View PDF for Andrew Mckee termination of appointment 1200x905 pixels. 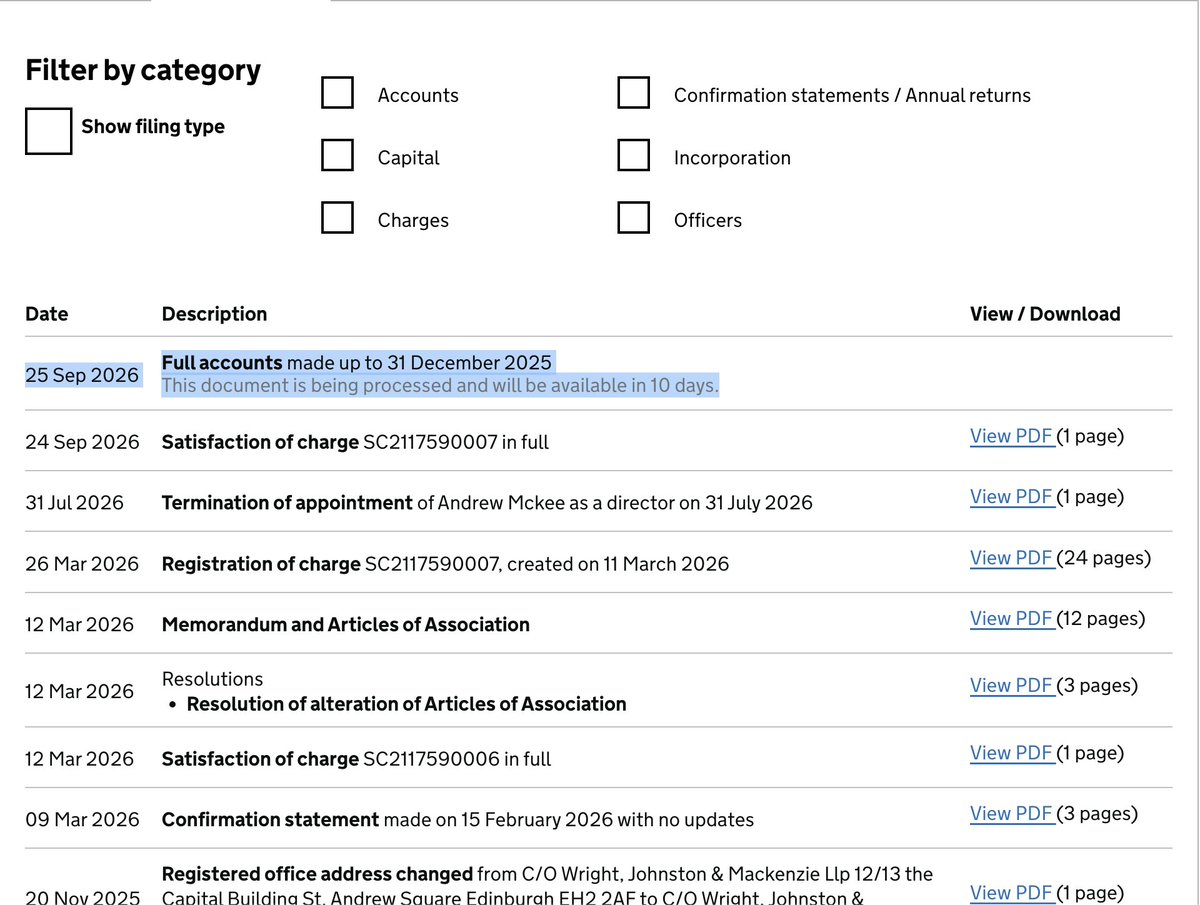tap(1012, 497)
